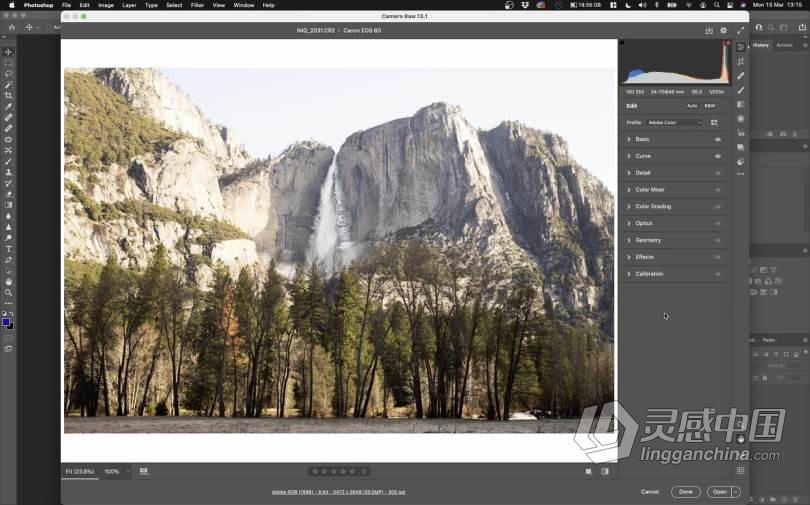Open the Filter menu
The image size is (810, 505).
pos(197,5)
